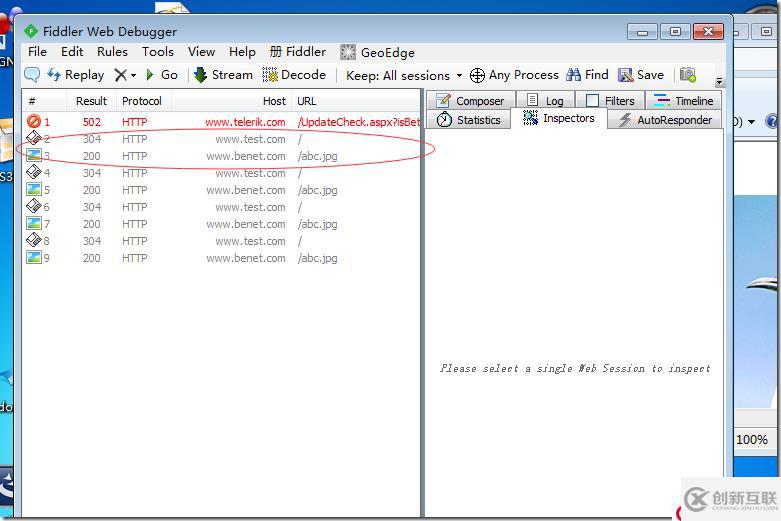Viewport: 781px width, 521px height.
Task: Click 502 result in session 1
Action: click(x=92, y=122)
